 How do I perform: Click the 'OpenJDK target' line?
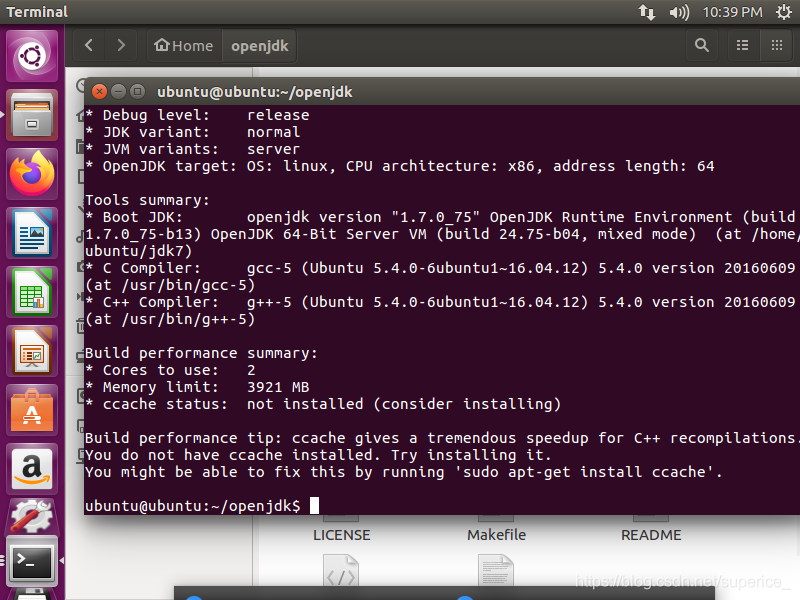tap(399, 166)
